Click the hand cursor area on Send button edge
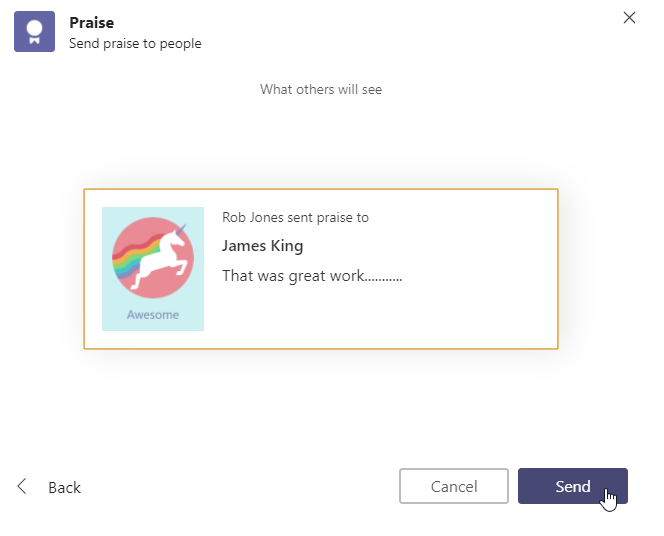Viewport: 664px width, 536px height. point(608,500)
